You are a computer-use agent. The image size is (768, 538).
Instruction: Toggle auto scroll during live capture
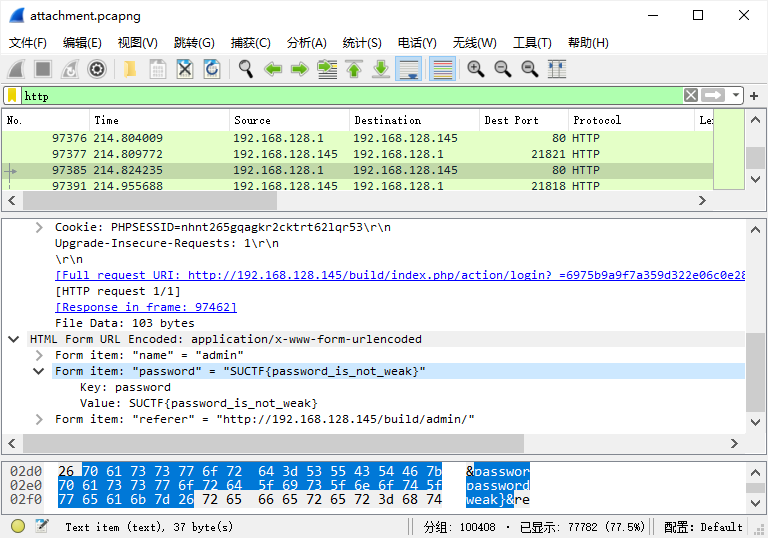[x=408, y=69]
